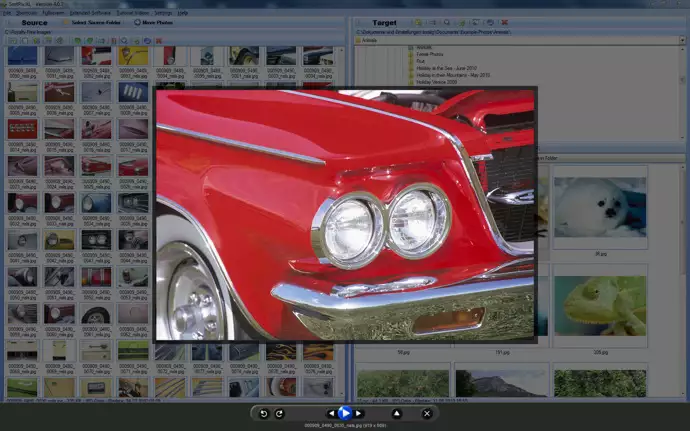This screenshot has width=690, height=431.
Task: Select the white seal pup thumbnail
Action: click(x=600, y=207)
